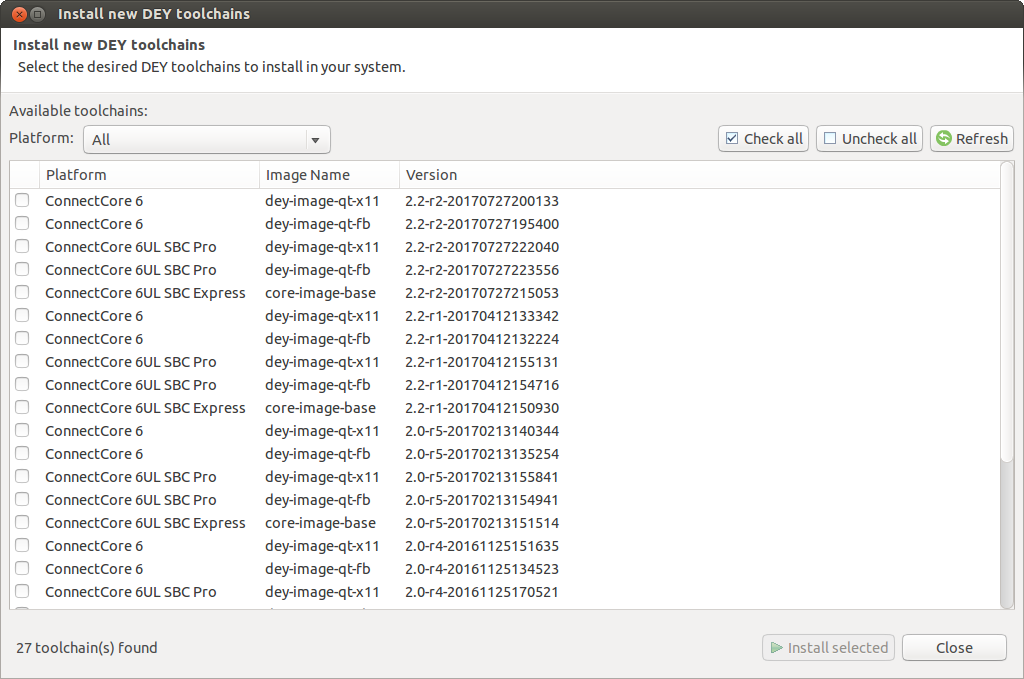Check the toolchain version 2.2-r2-20170727200133 checkbox
The width and height of the screenshot is (1024, 679).
[22, 201]
